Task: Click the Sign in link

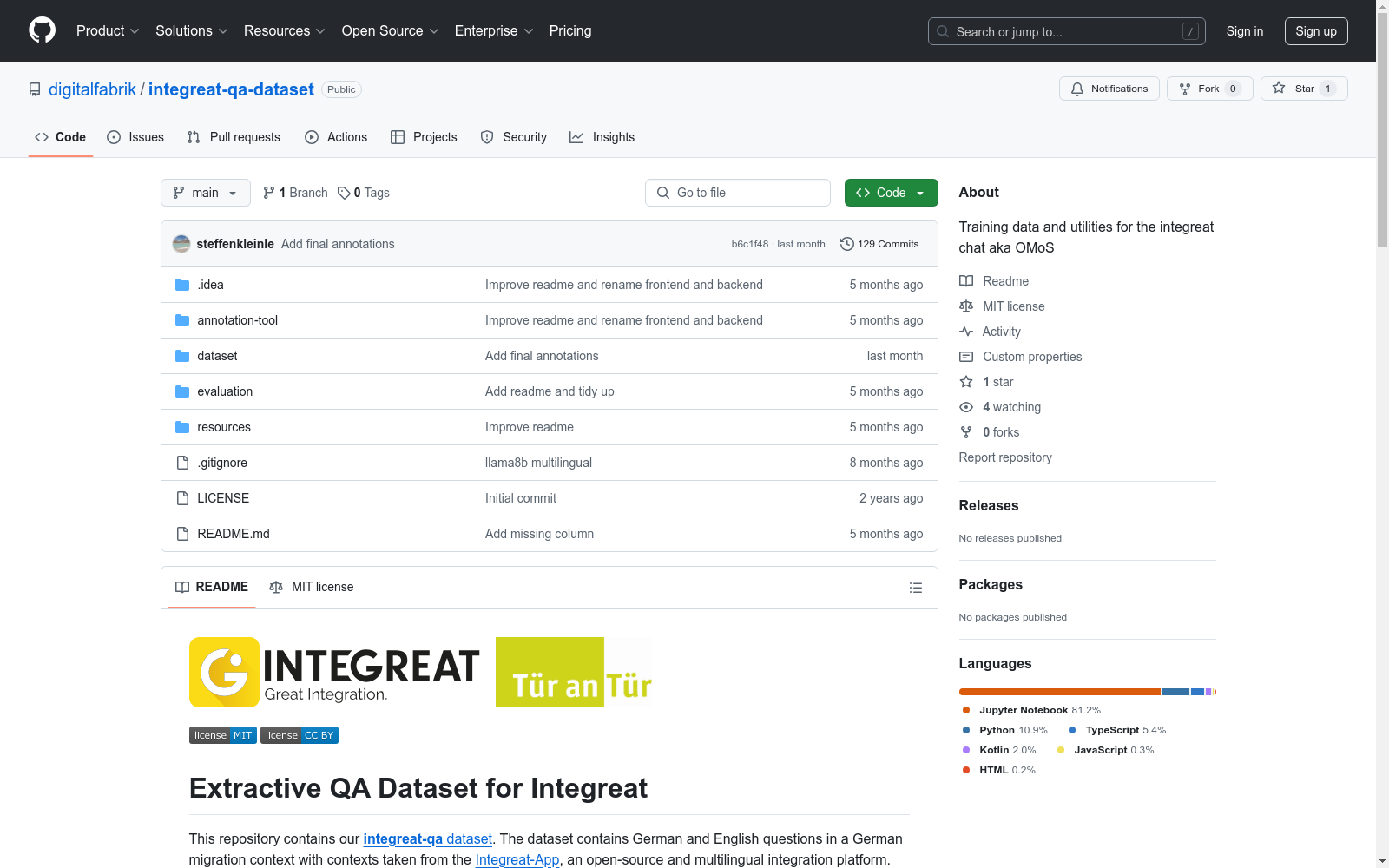Action: [1245, 31]
